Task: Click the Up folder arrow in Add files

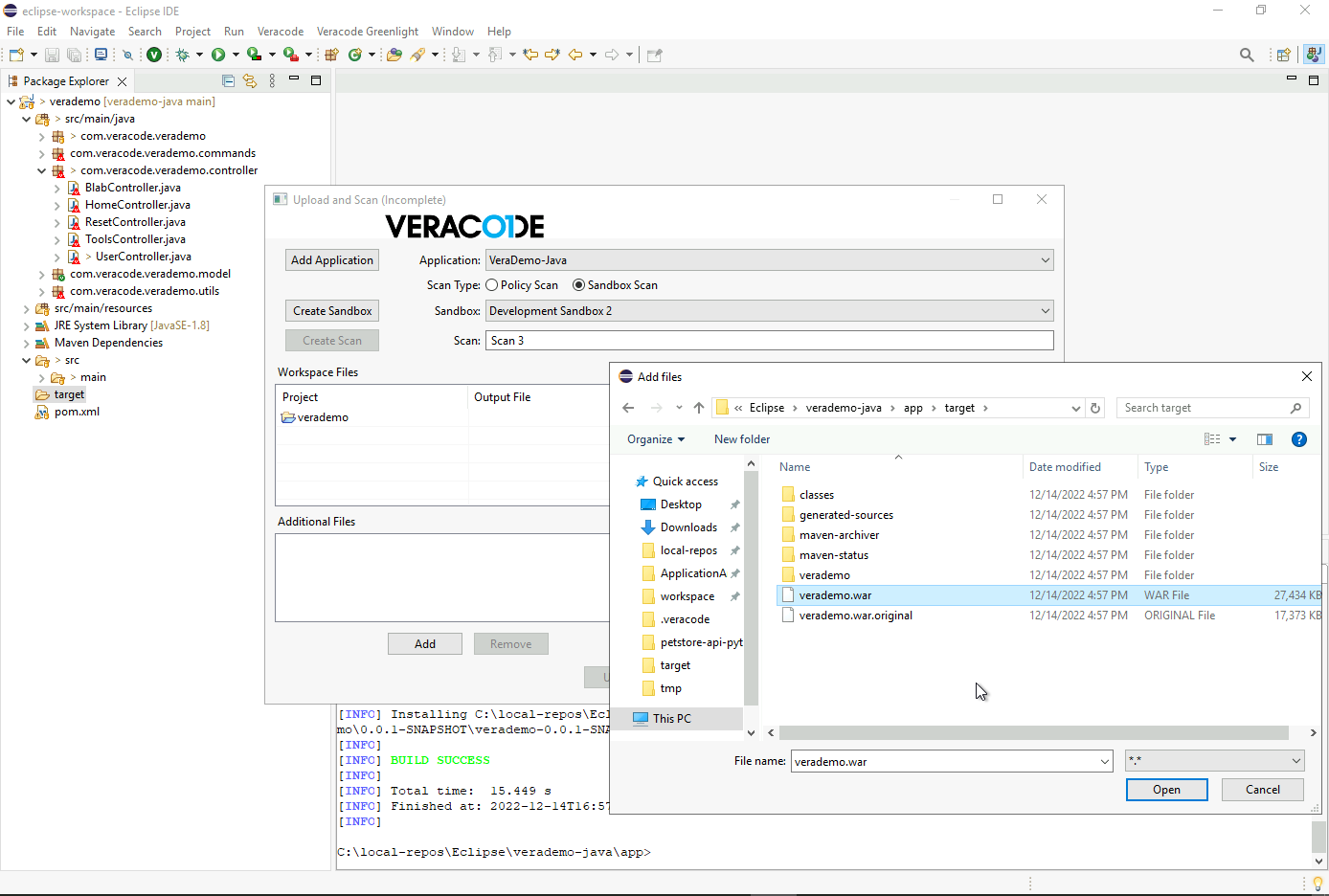Action: pyautogui.click(x=699, y=408)
